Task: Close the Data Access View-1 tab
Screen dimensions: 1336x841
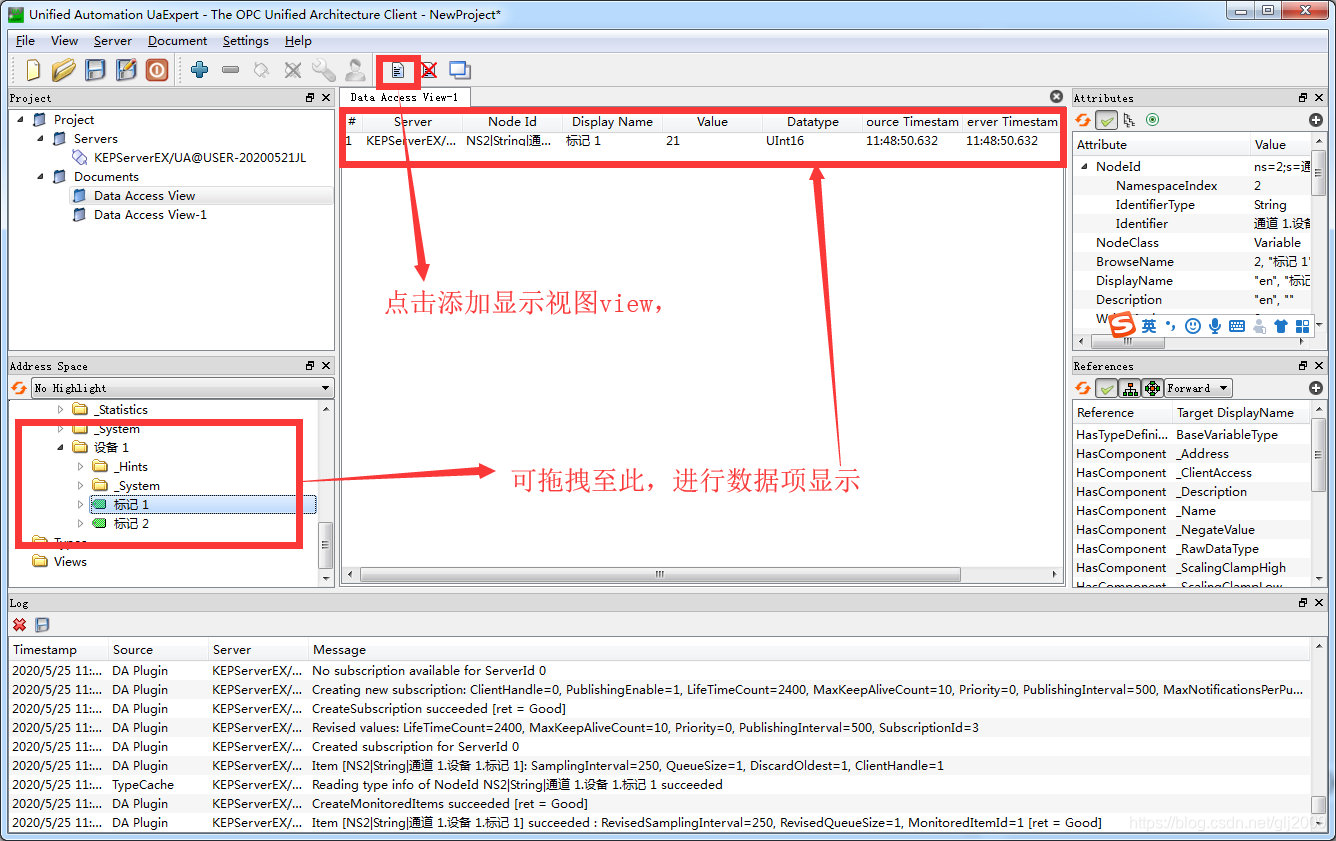Action: [x=1056, y=97]
